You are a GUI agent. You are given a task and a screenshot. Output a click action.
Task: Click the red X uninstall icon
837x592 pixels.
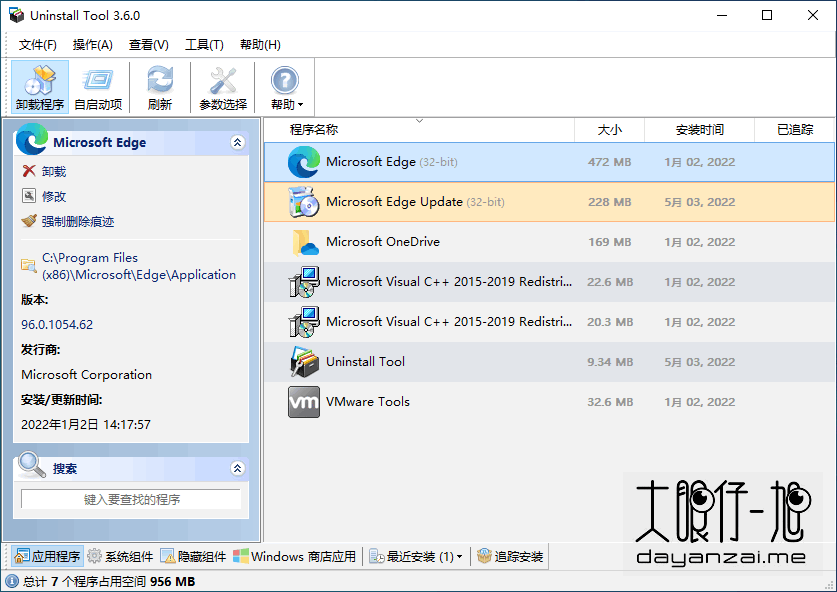point(29,171)
